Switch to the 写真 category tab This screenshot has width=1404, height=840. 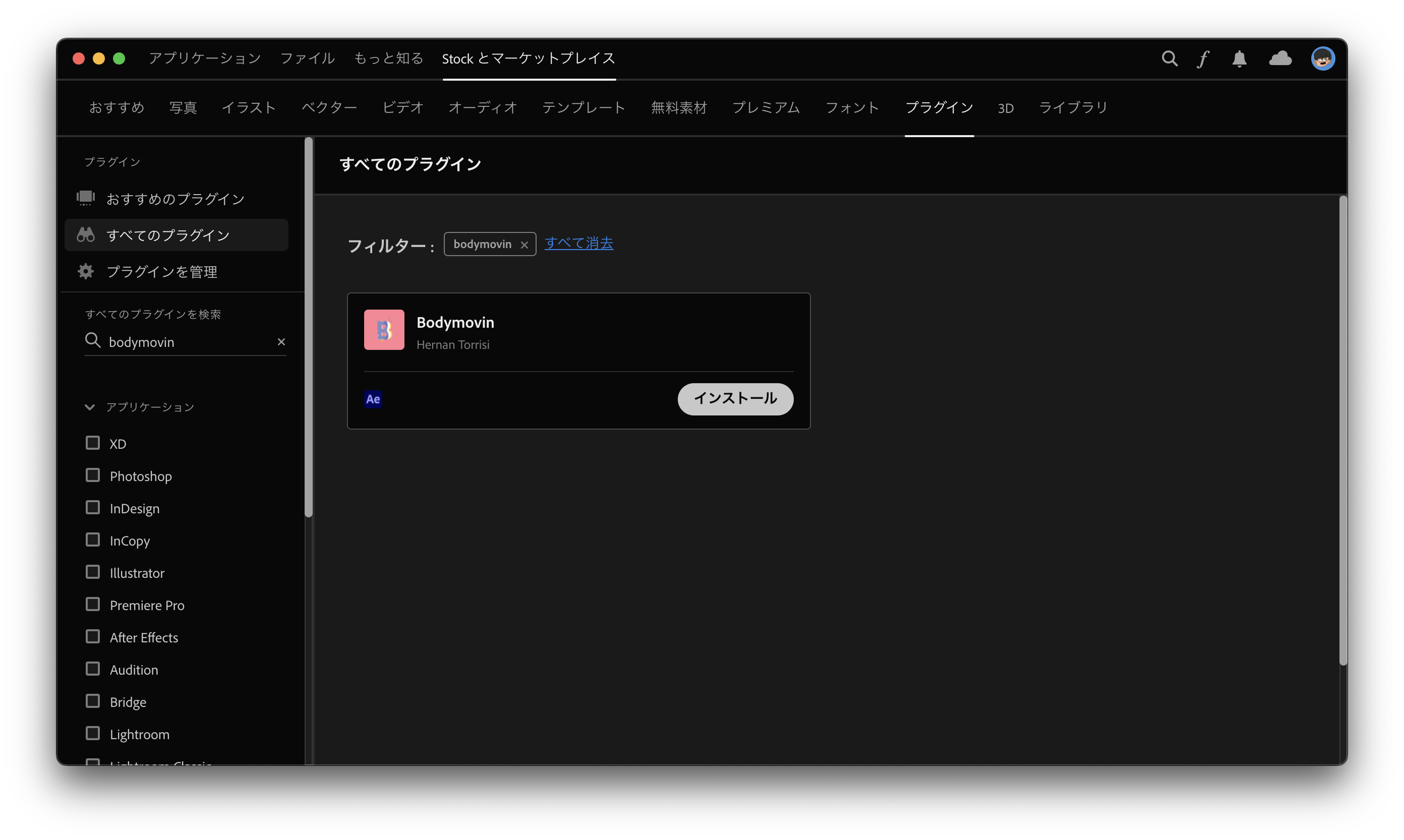tap(183, 107)
